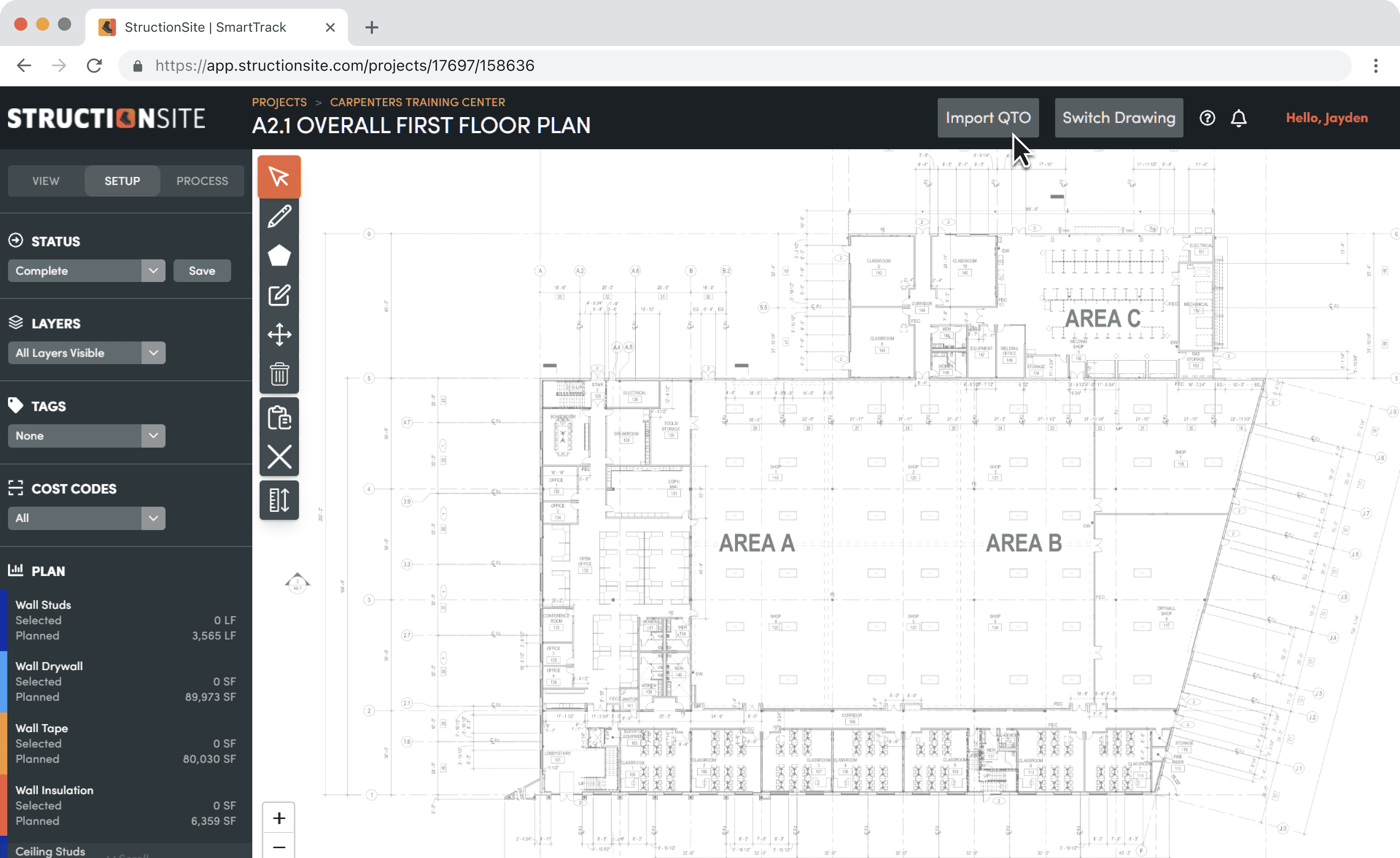Switch to the SETUP tab
The image size is (1400, 858).
pyautogui.click(x=122, y=181)
